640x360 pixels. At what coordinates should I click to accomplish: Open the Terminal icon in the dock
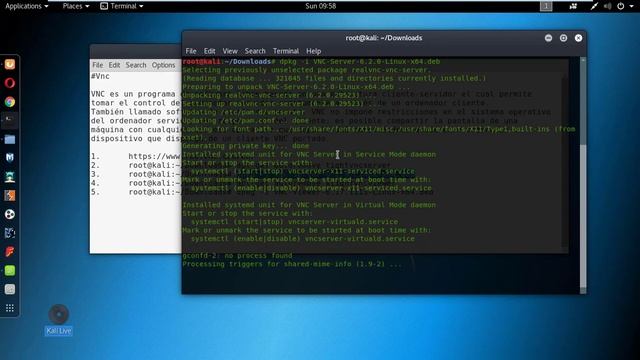pyautogui.click(x=10, y=120)
